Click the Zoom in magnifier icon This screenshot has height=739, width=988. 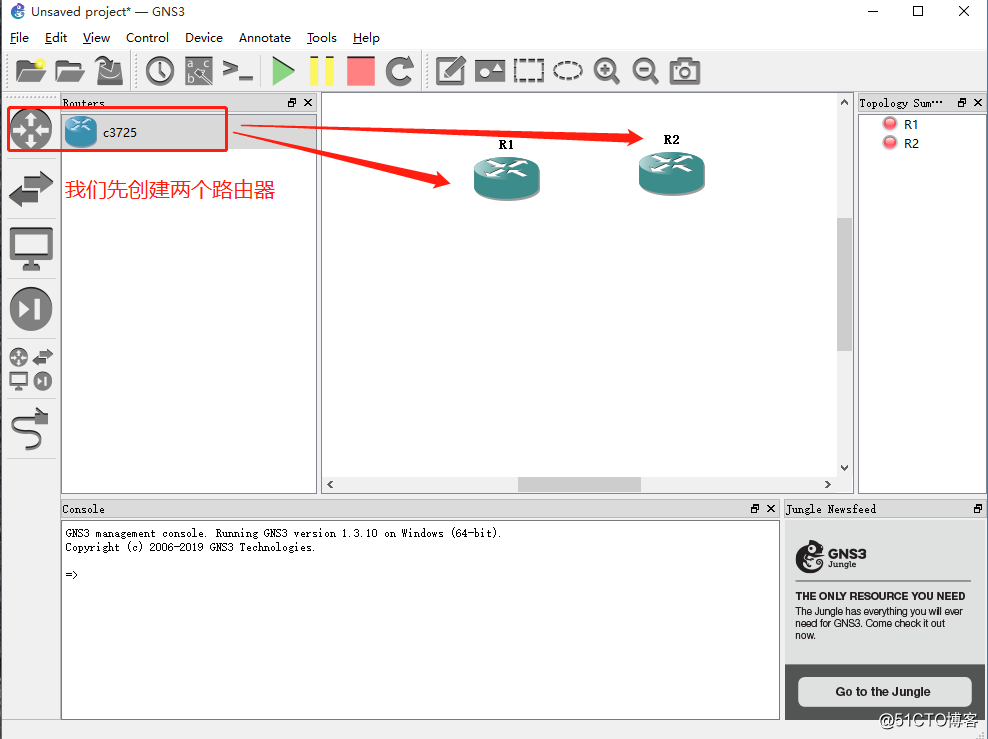coord(606,71)
